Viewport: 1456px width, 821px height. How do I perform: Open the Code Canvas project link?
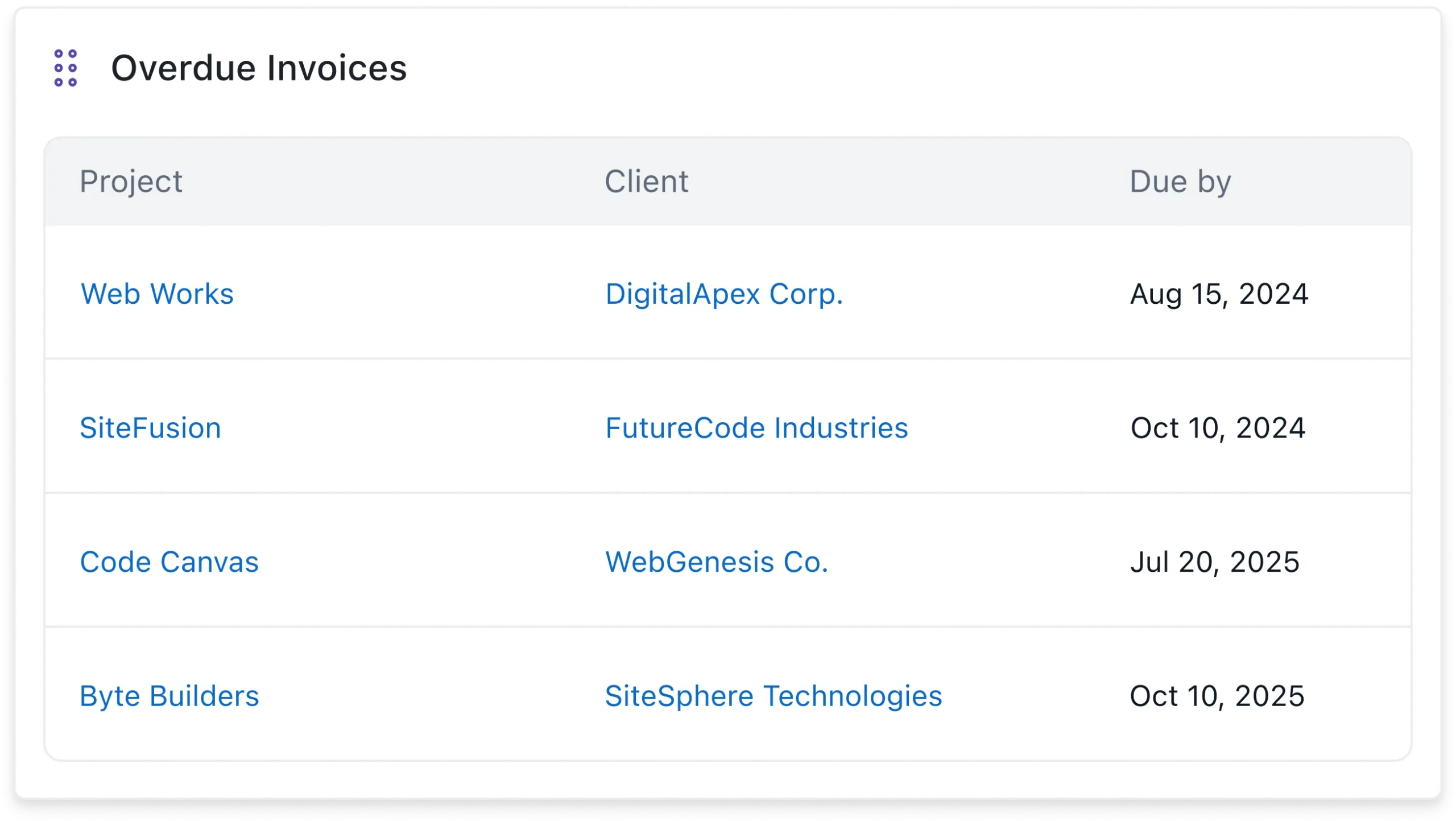169,562
